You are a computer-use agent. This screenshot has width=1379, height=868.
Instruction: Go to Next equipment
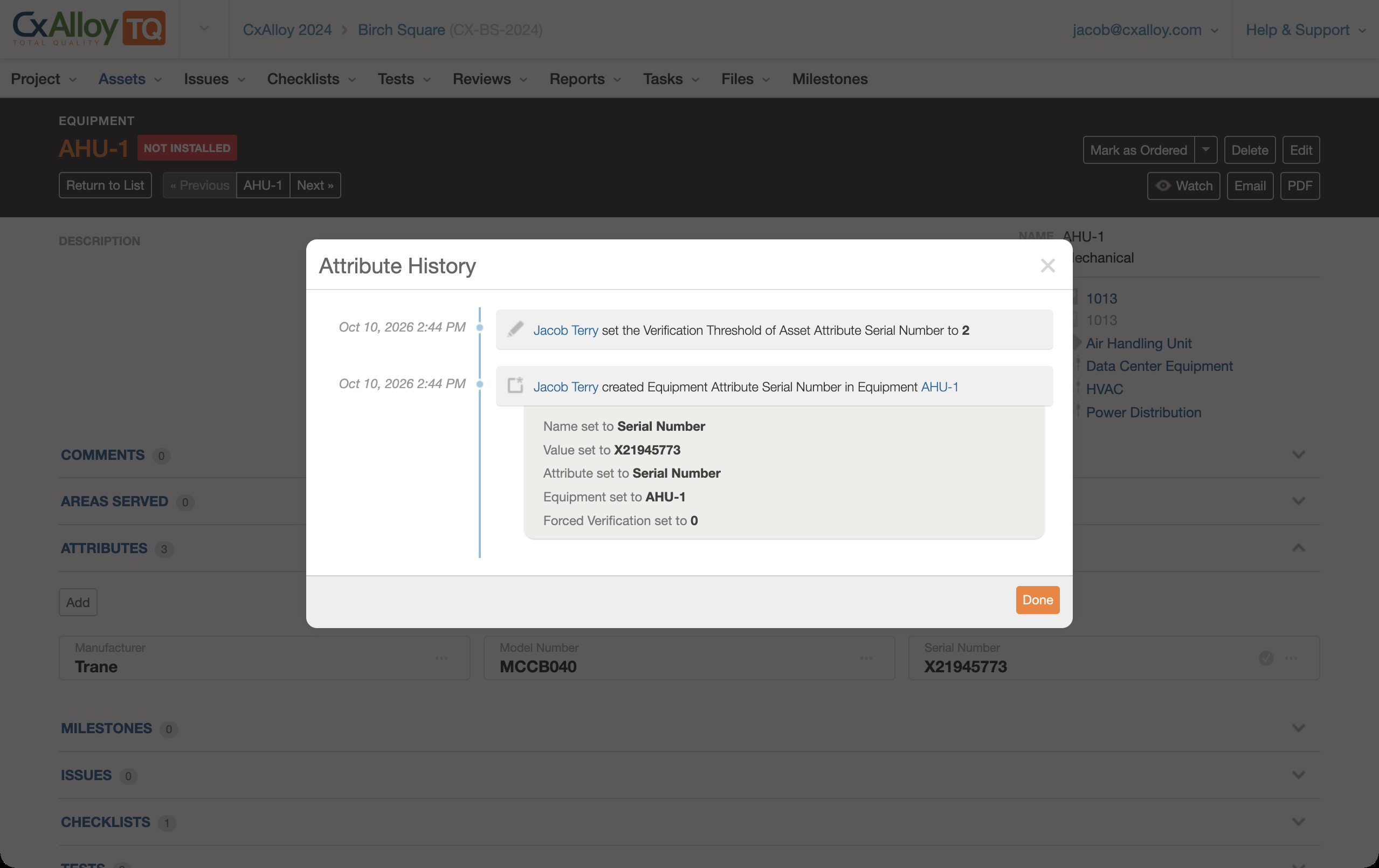click(315, 185)
